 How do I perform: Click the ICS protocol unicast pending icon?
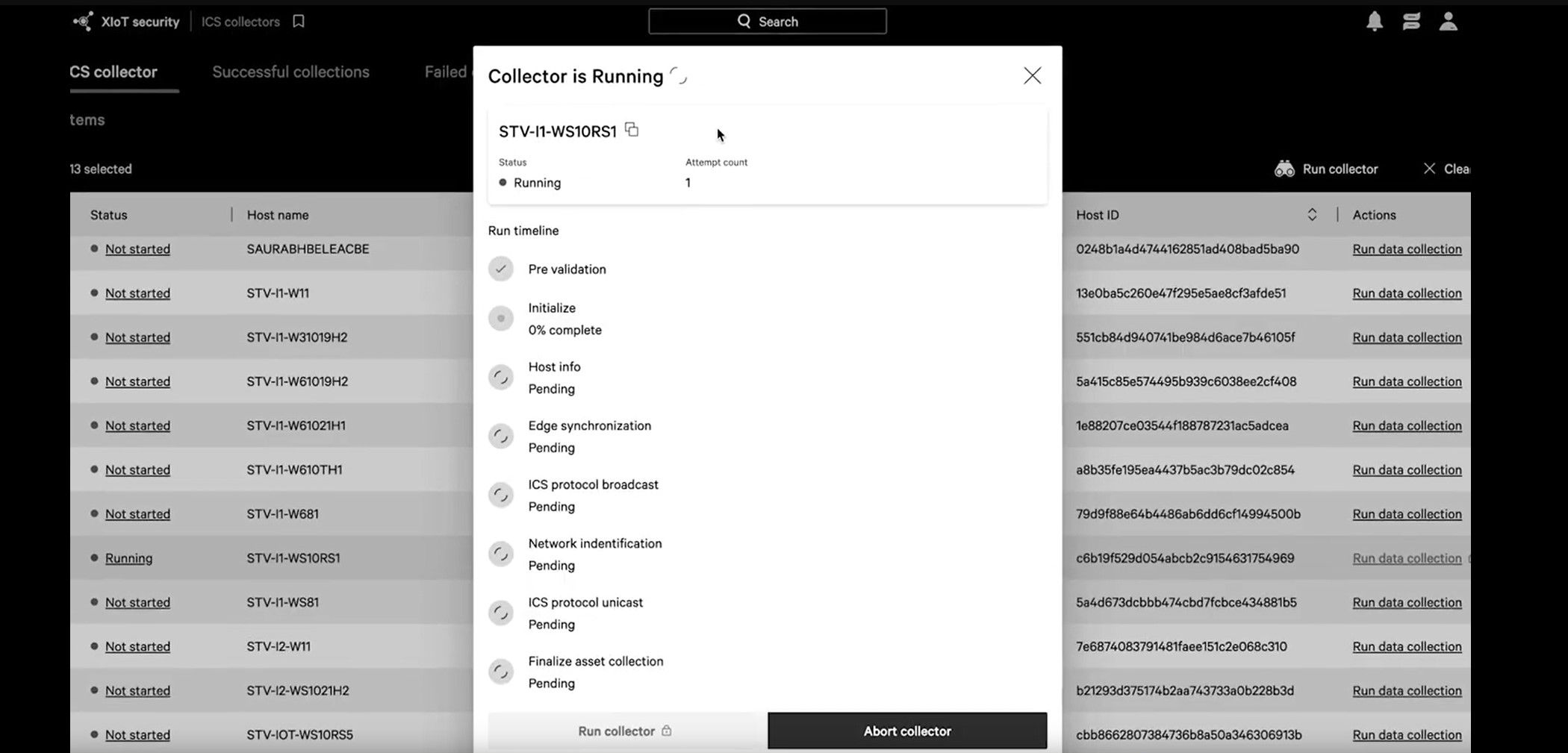click(x=501, y=613)
